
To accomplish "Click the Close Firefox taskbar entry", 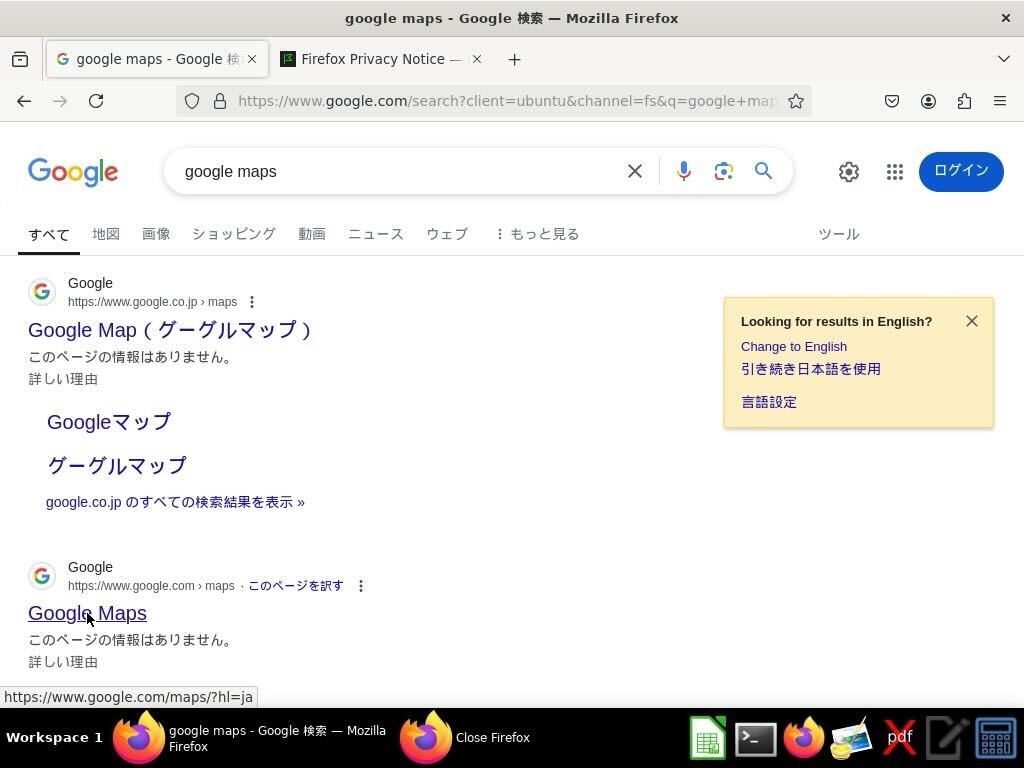I will coord(465,738).
